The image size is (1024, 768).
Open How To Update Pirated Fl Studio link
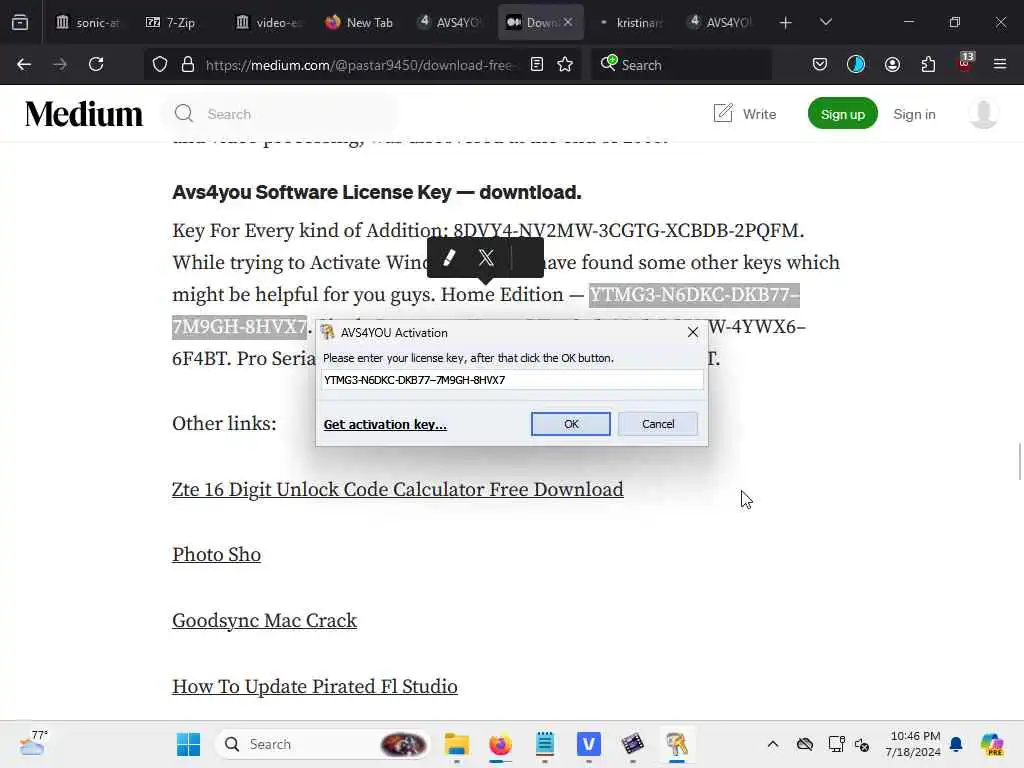pyautogui.click(x=315, y=686)
